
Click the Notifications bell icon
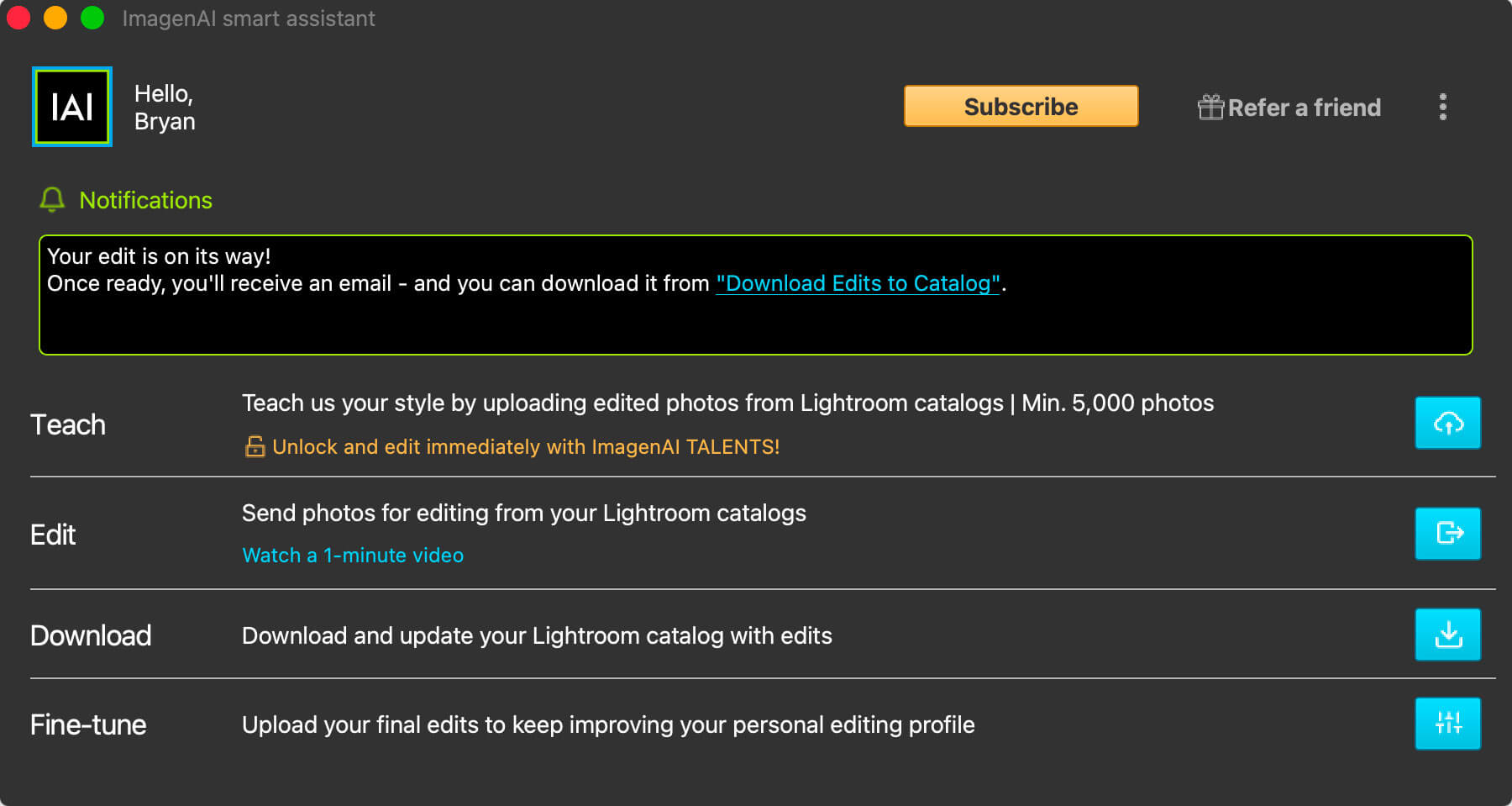[52, 200]
